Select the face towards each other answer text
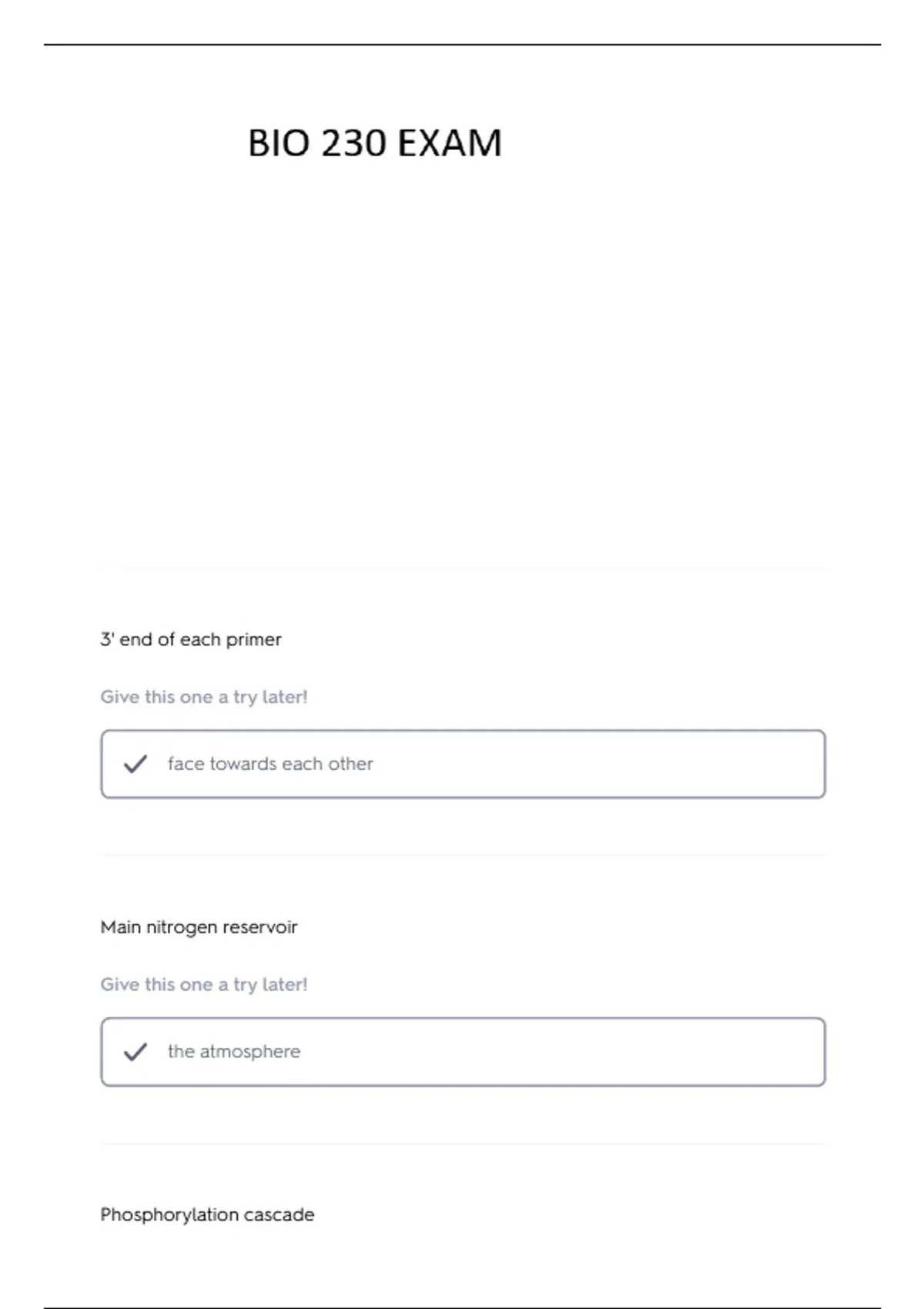 click(x=270, y=764)
